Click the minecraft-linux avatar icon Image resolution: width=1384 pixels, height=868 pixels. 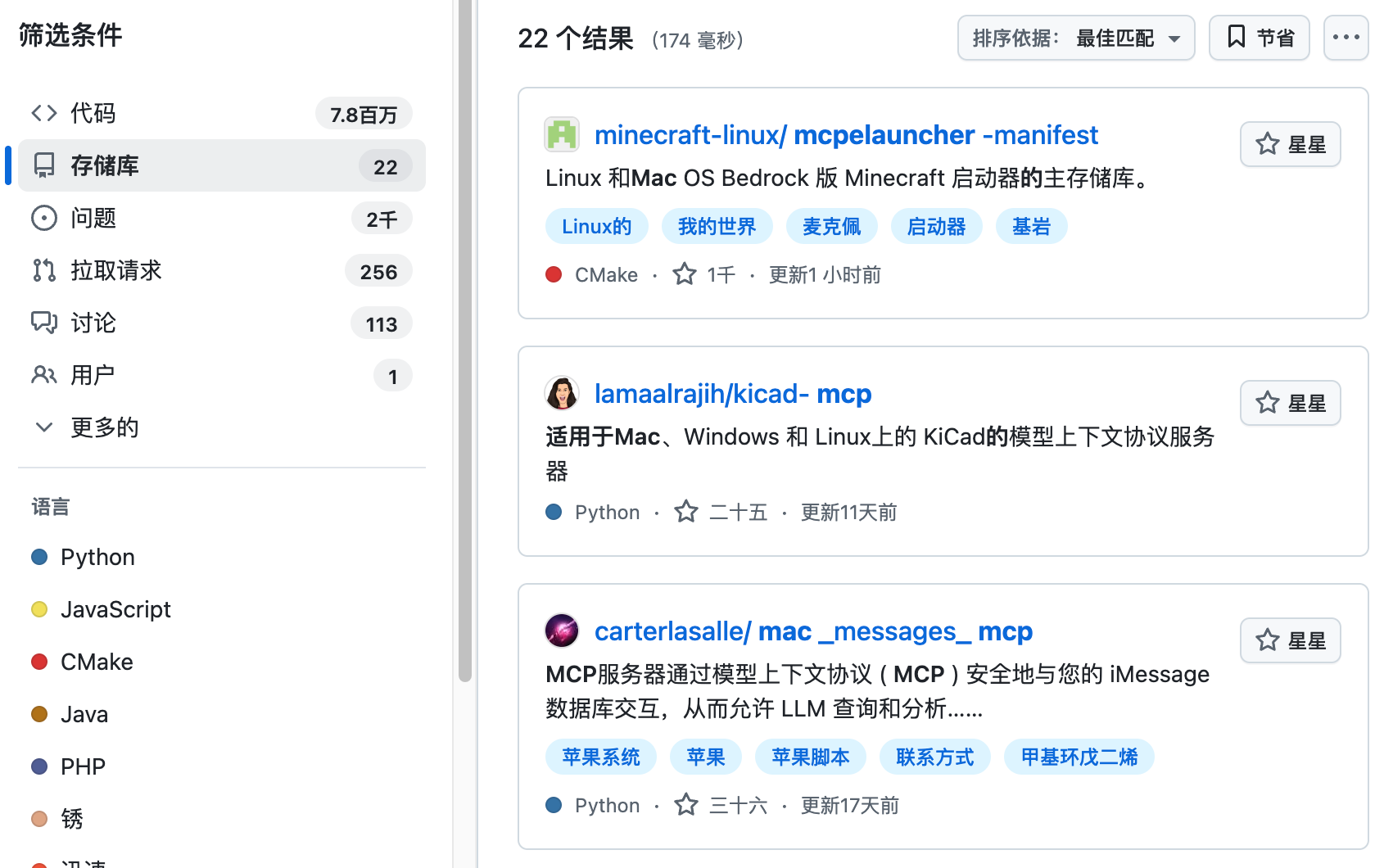click(x=562, y=134)
